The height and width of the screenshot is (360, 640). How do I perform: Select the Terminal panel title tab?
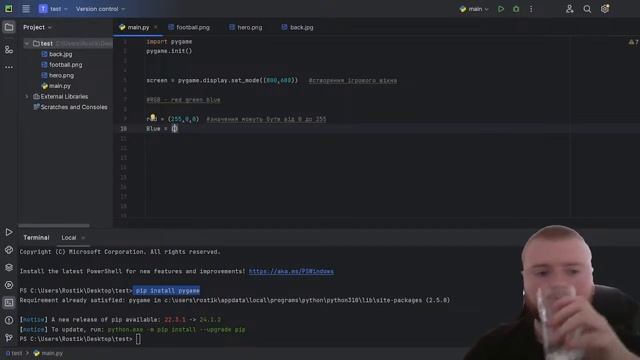pyautogui.click(x=36, y=238)
